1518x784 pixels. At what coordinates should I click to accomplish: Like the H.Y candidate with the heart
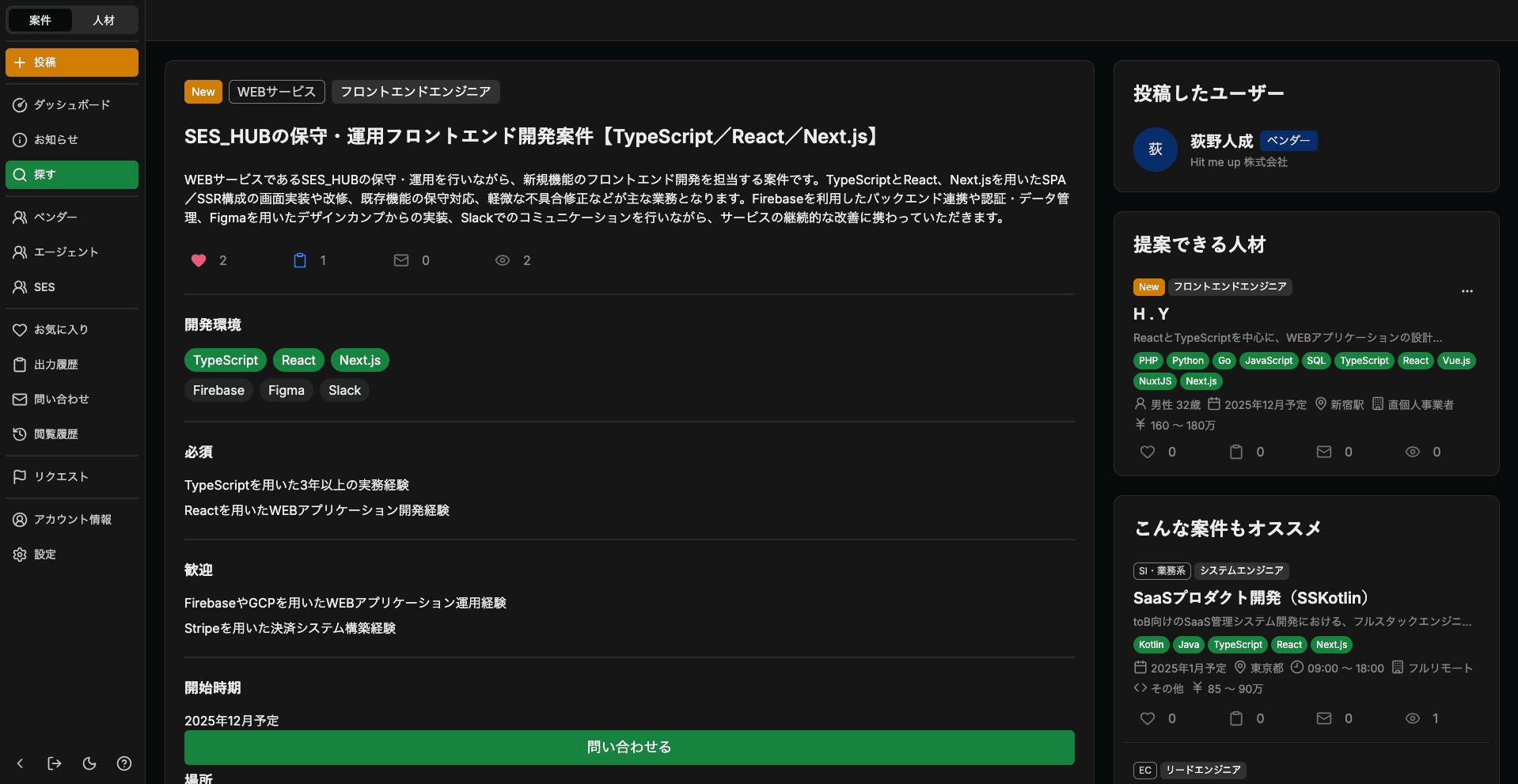click(1147, 452)
